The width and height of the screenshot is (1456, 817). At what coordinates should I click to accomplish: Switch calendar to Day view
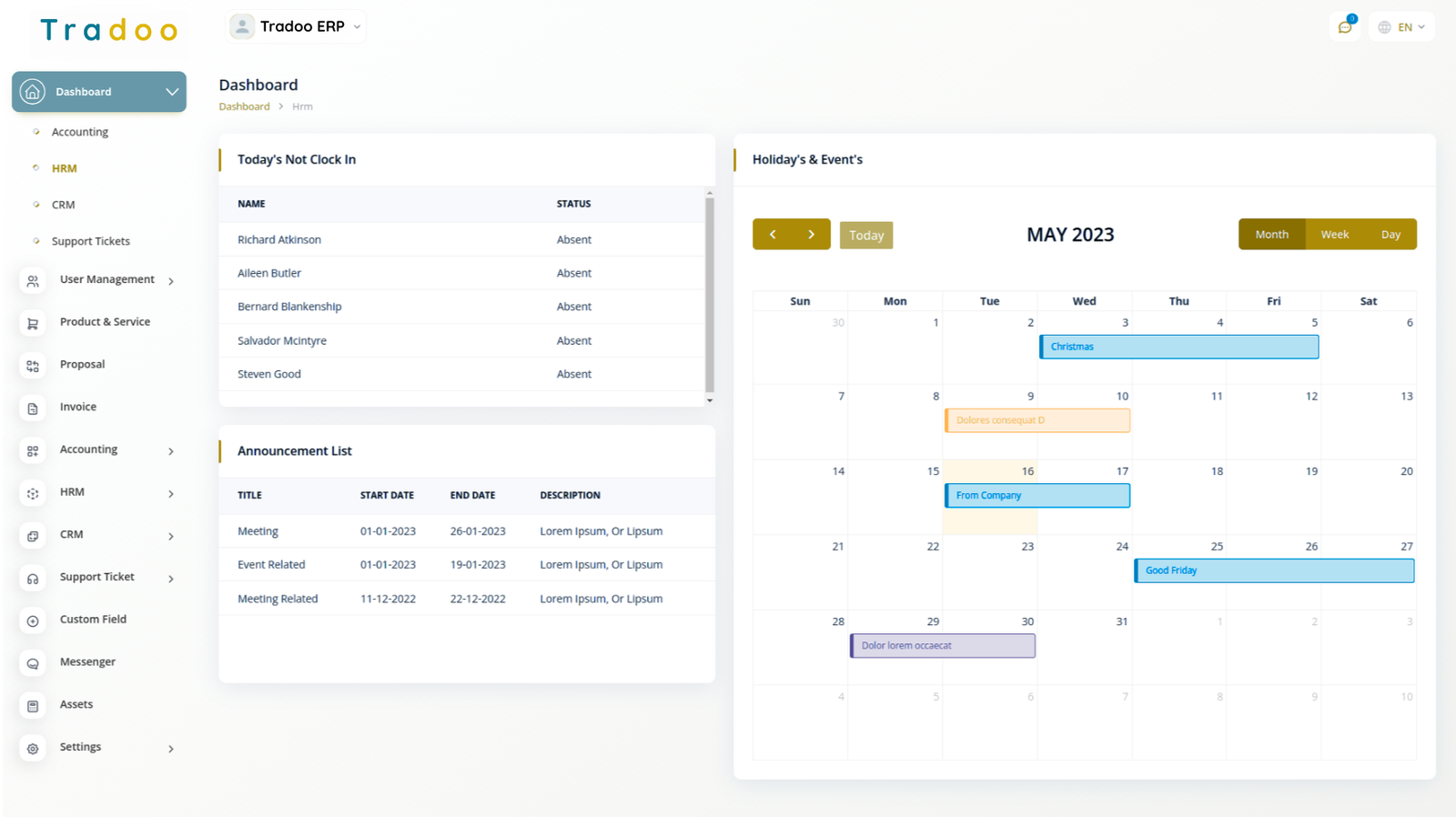1390,235
